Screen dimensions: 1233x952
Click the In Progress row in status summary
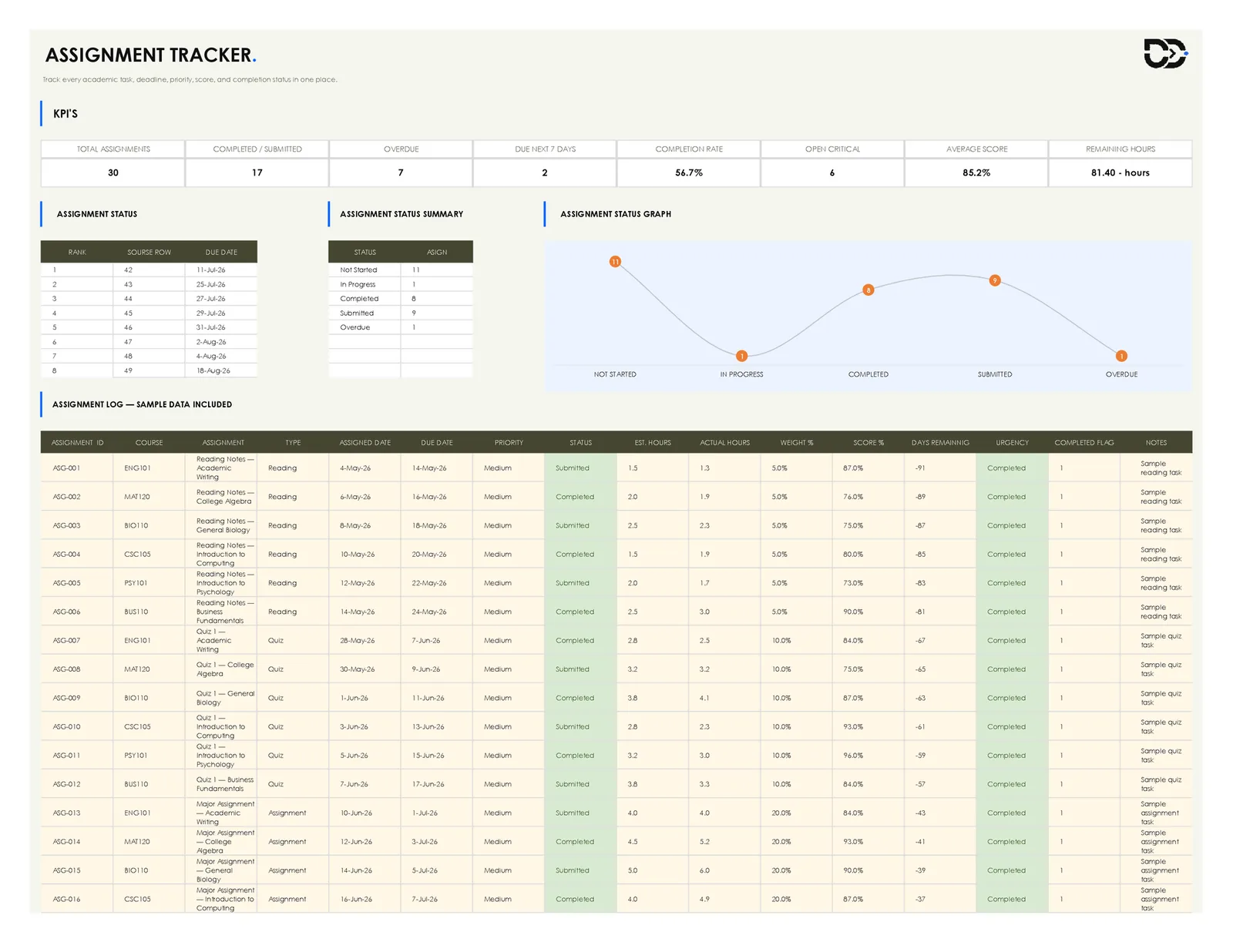(x=401, y=284)
